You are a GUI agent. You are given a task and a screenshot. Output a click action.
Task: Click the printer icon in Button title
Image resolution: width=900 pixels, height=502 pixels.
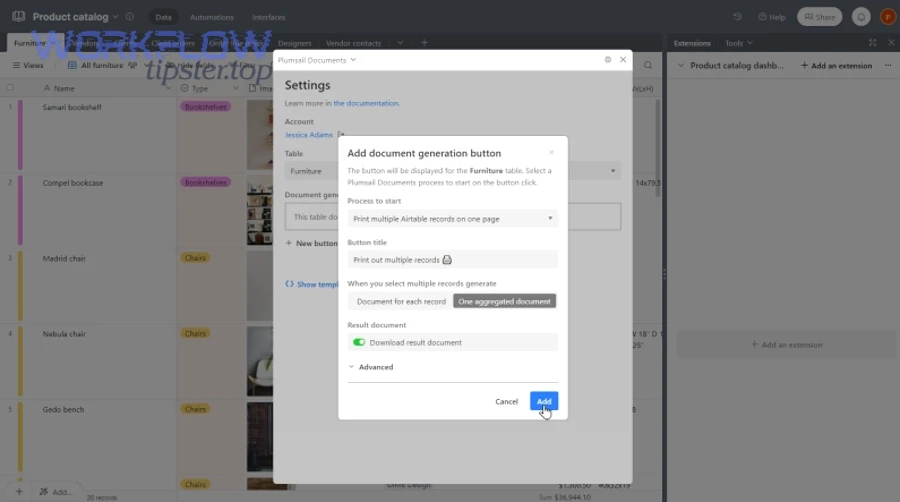[x=447, y=260]
